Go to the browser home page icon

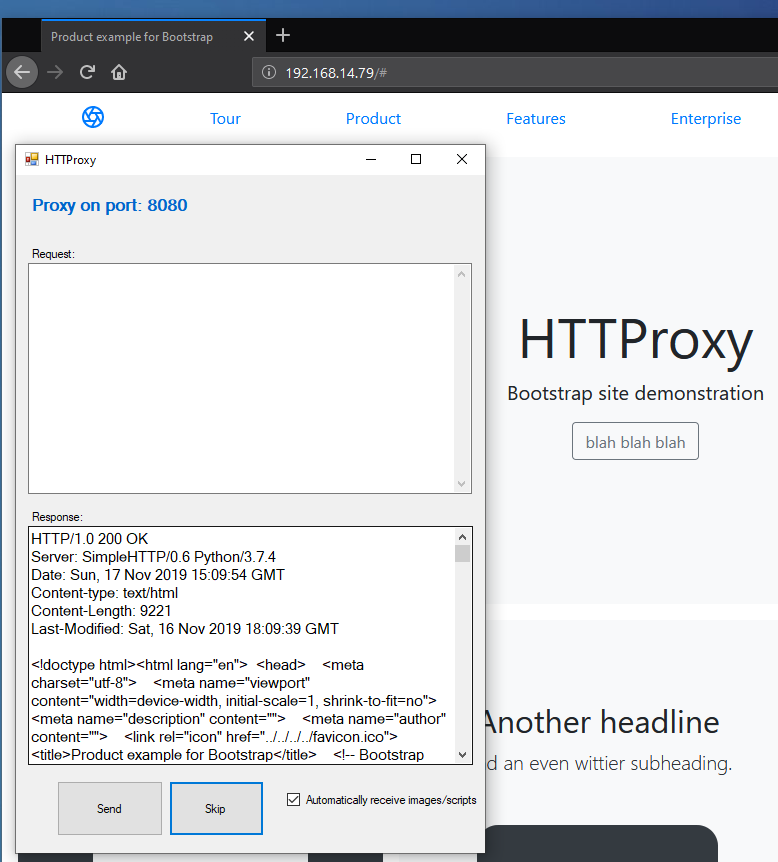point(119,72)
